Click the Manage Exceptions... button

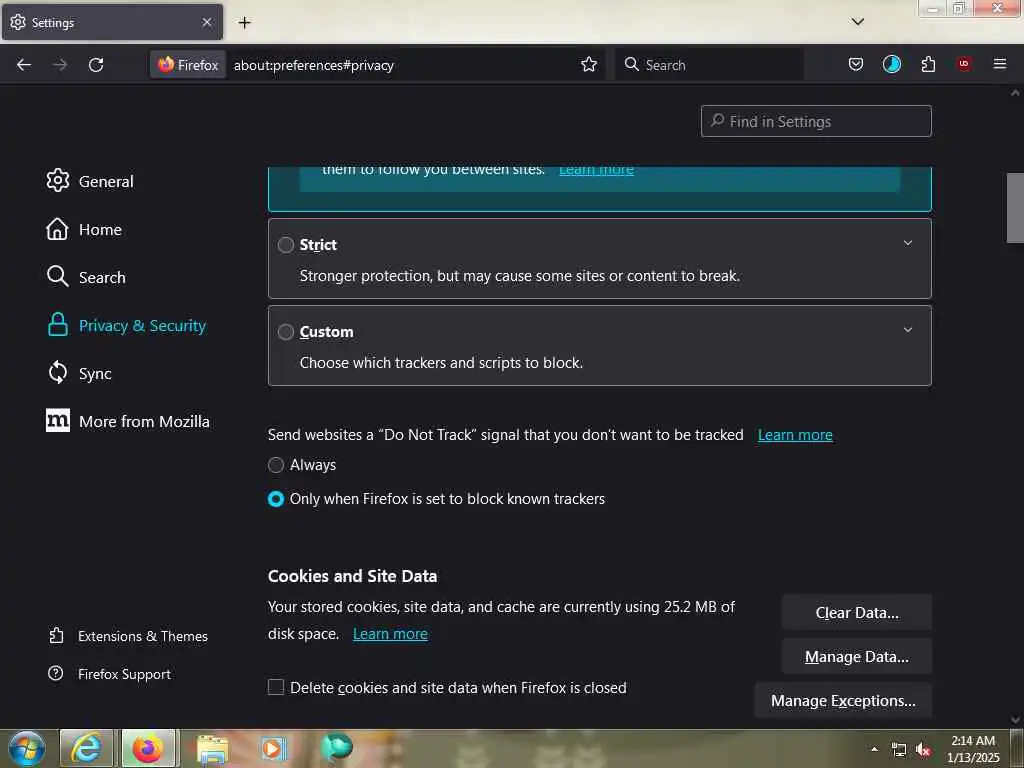click(842, 700)
